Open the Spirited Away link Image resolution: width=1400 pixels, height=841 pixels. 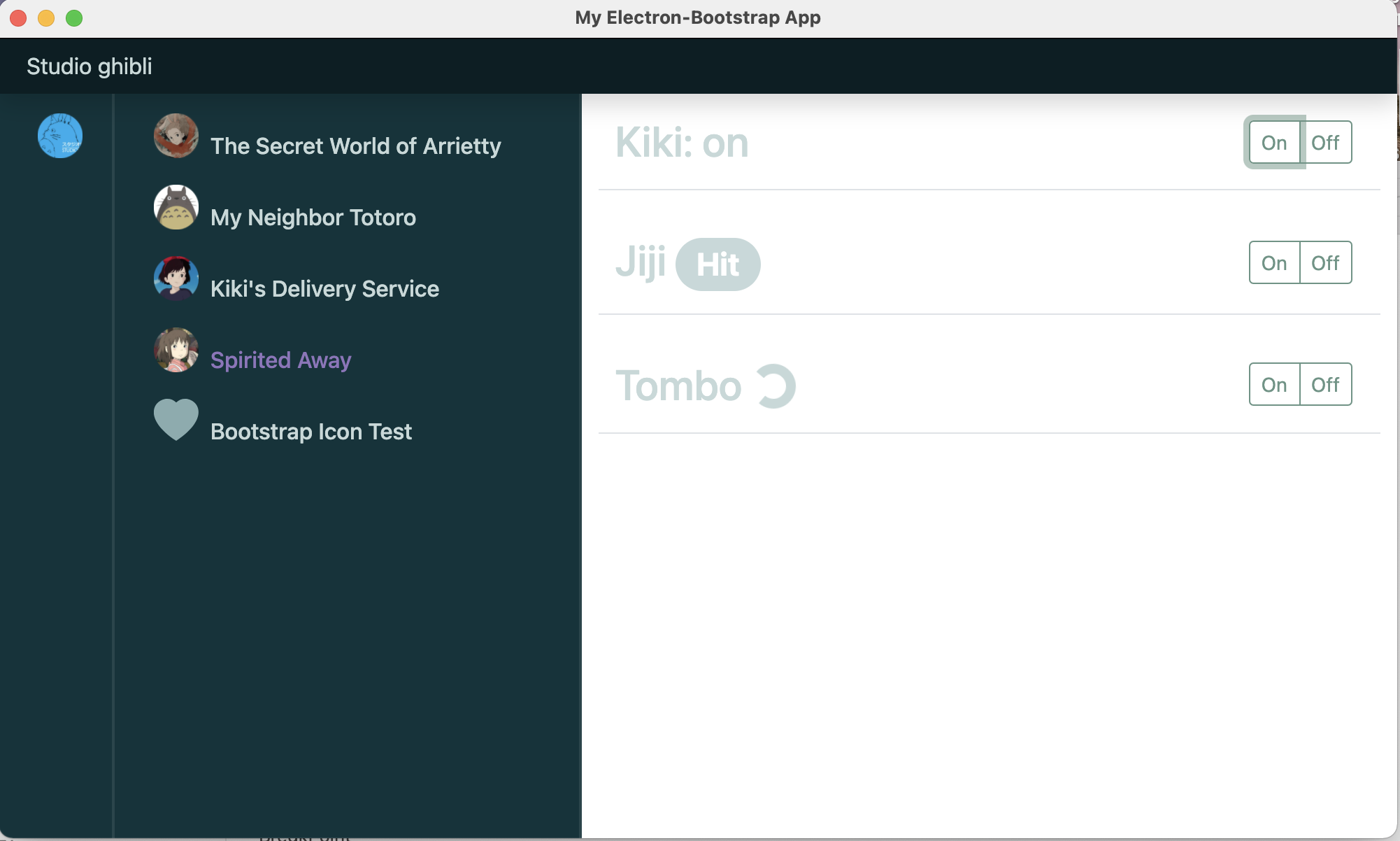pyautogui.click(x=280, y=360)
